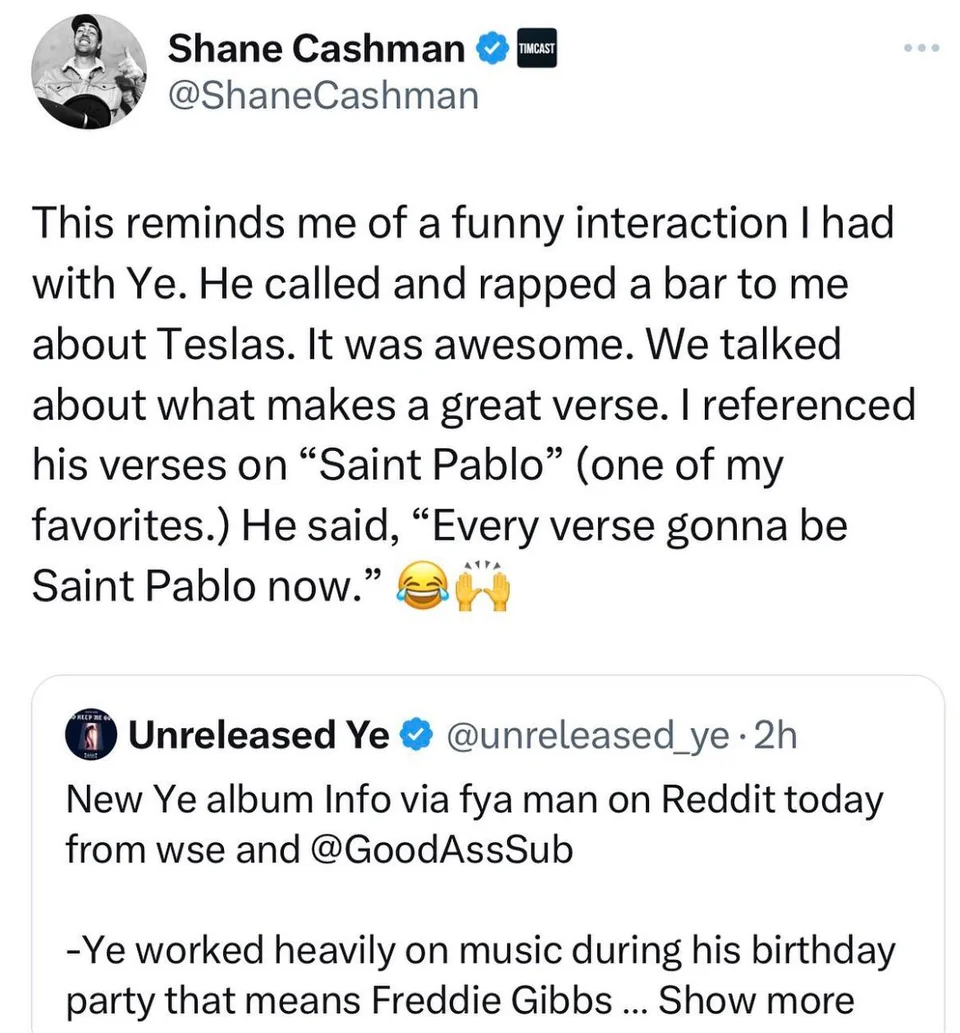The width and height of the screenshot is (960, 1033).
Task: Click the "Ye worked heavily on music" text
Action: click(480, 950)
